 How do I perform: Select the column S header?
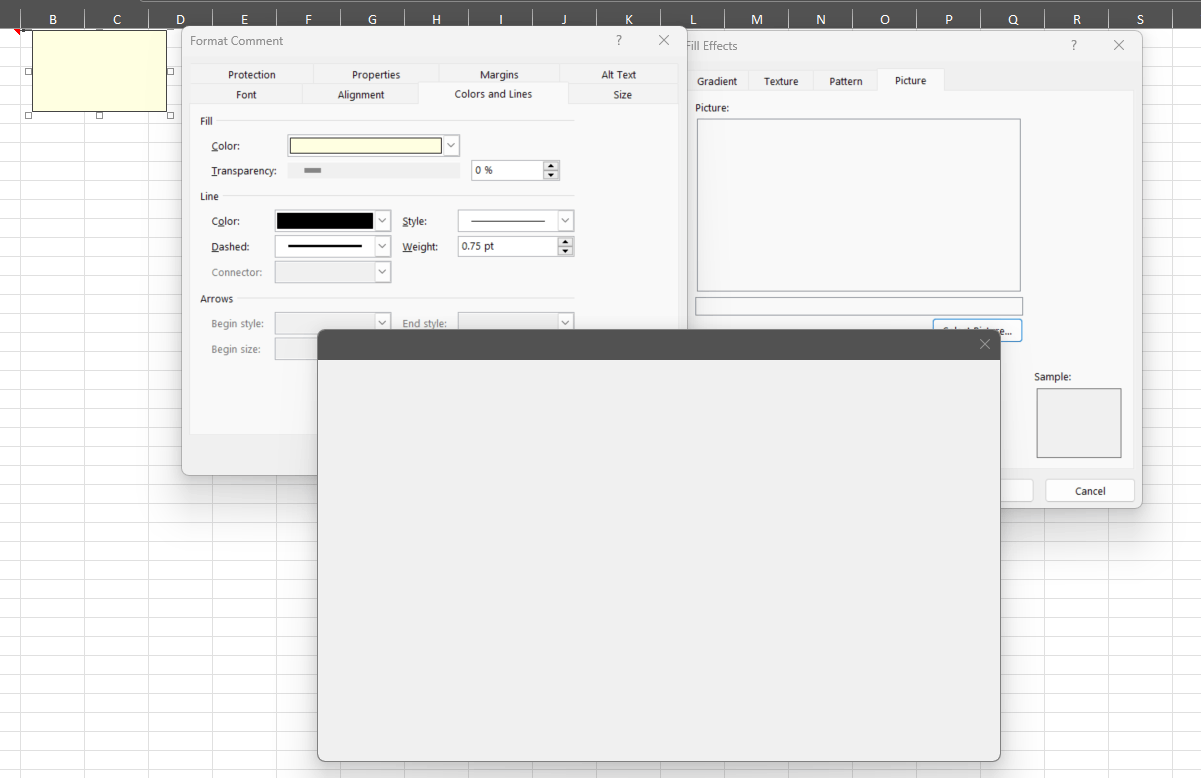[1140, 19]
